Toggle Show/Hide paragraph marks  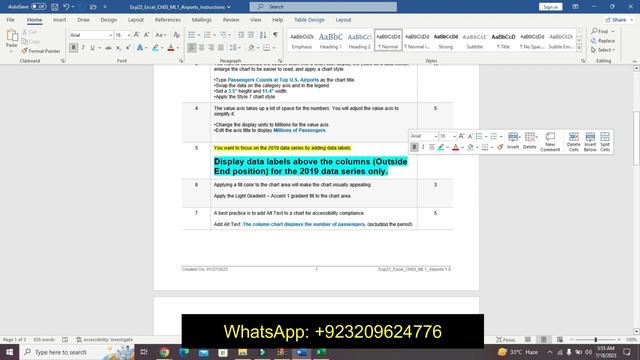(276, 35)
